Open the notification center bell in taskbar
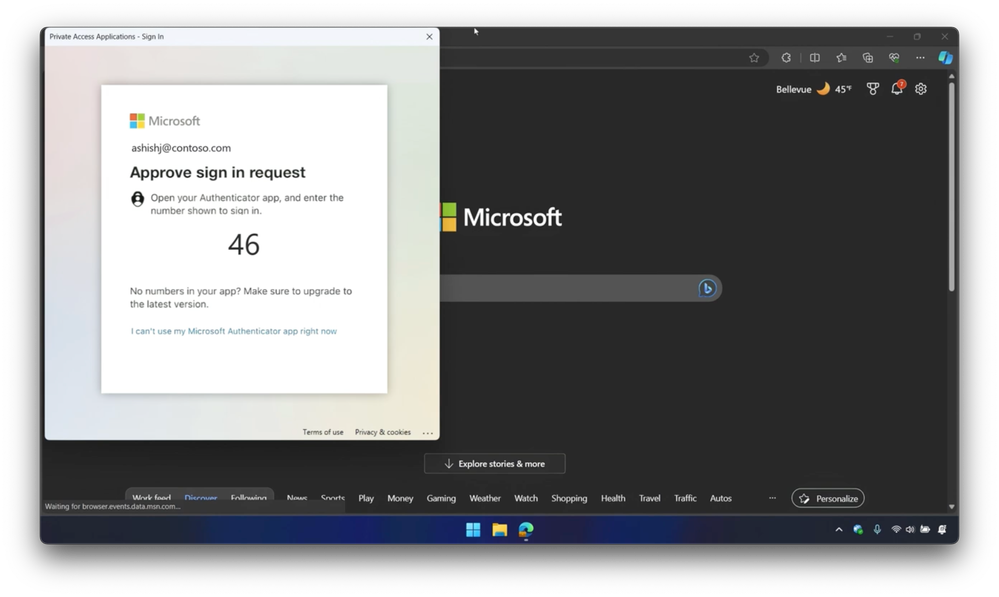This screenshot has width=999, height=597. (942, 529)
